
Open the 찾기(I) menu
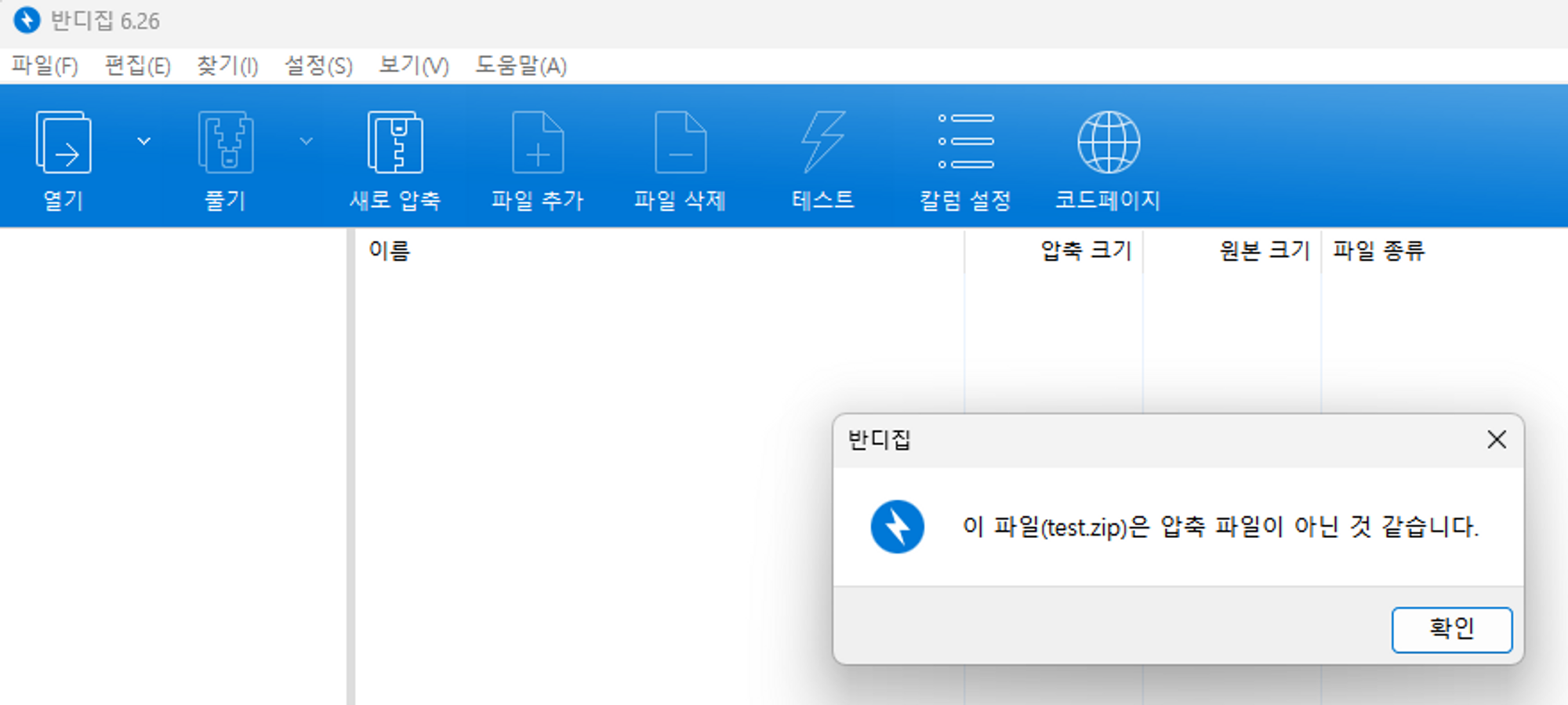(x=227, y=66)
